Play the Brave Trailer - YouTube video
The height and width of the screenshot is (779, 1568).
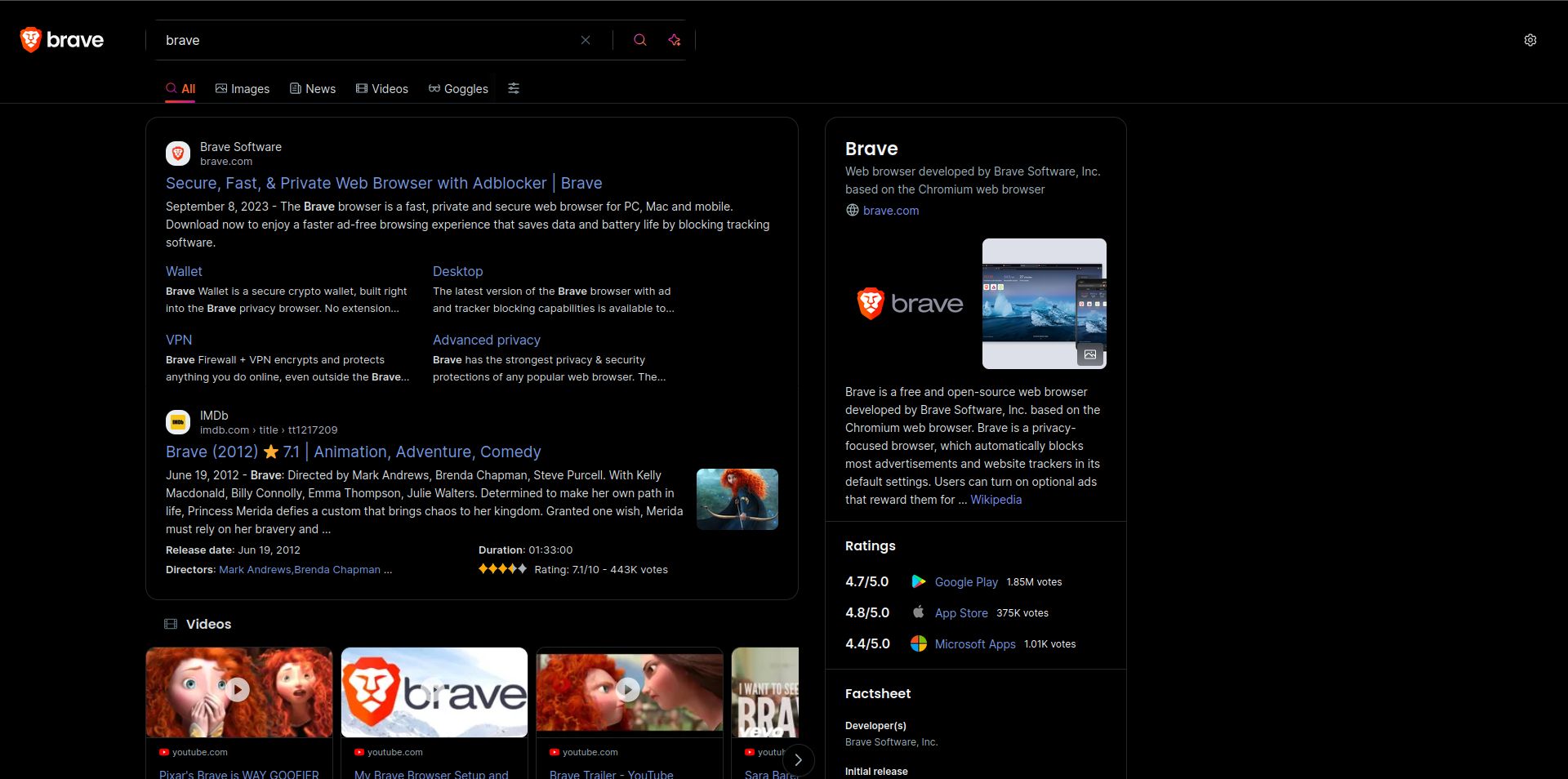(x=629, y=690)
